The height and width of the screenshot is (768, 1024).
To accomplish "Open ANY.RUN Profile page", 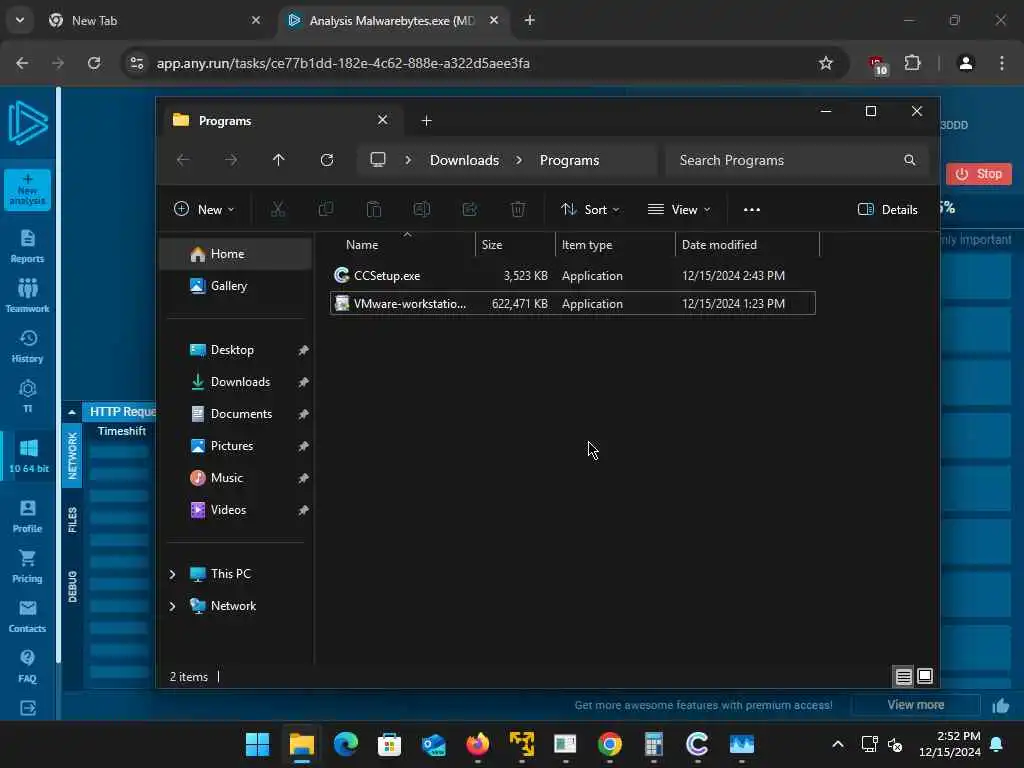I will click(27, 516).
